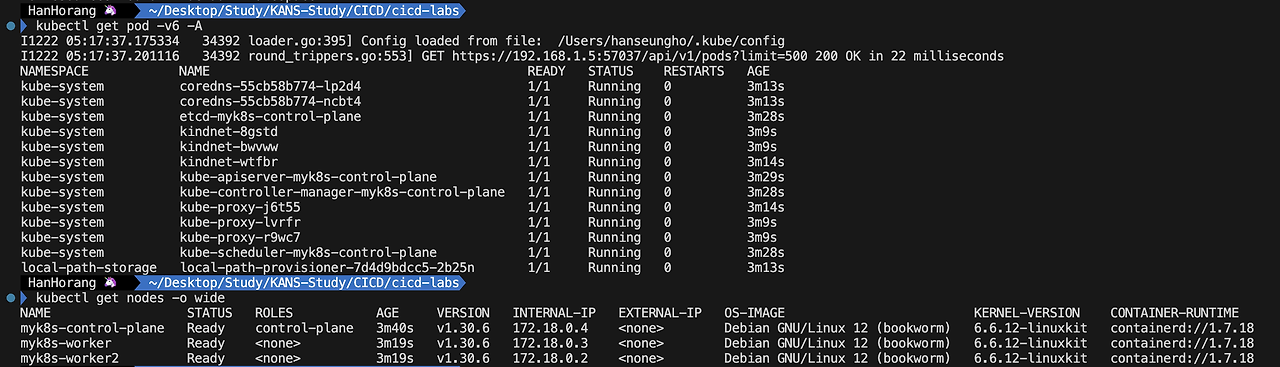Viewport: 1280px width, 367px height.
Task: Click the Running status of kindnet-8gstd
Action: (x=614, y=131)
